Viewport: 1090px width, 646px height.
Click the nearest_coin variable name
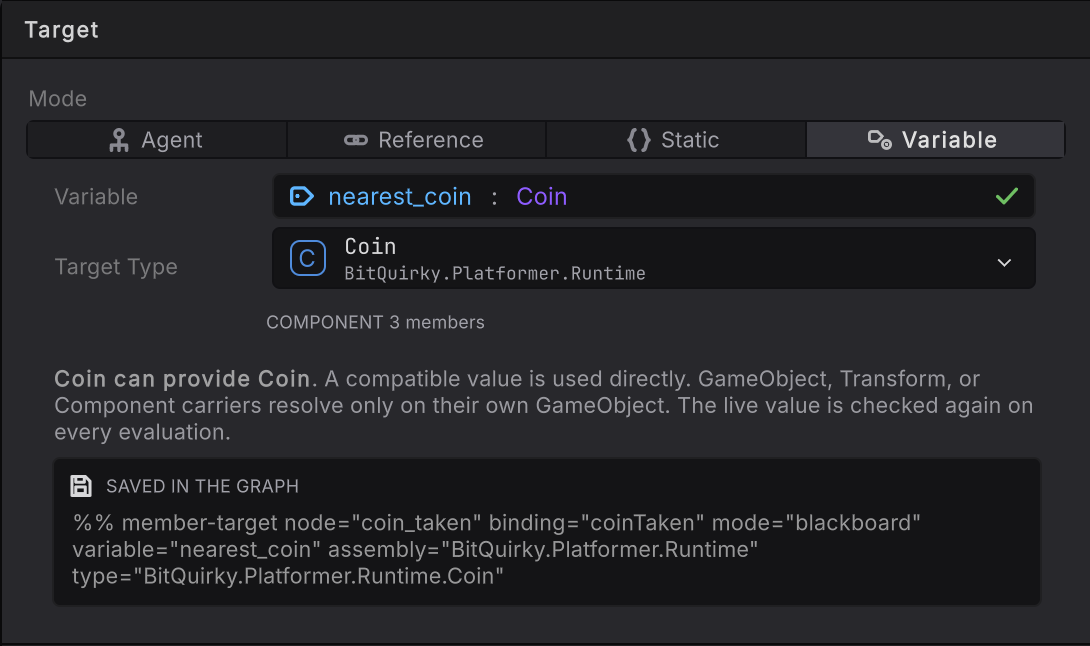click(400, 197)
